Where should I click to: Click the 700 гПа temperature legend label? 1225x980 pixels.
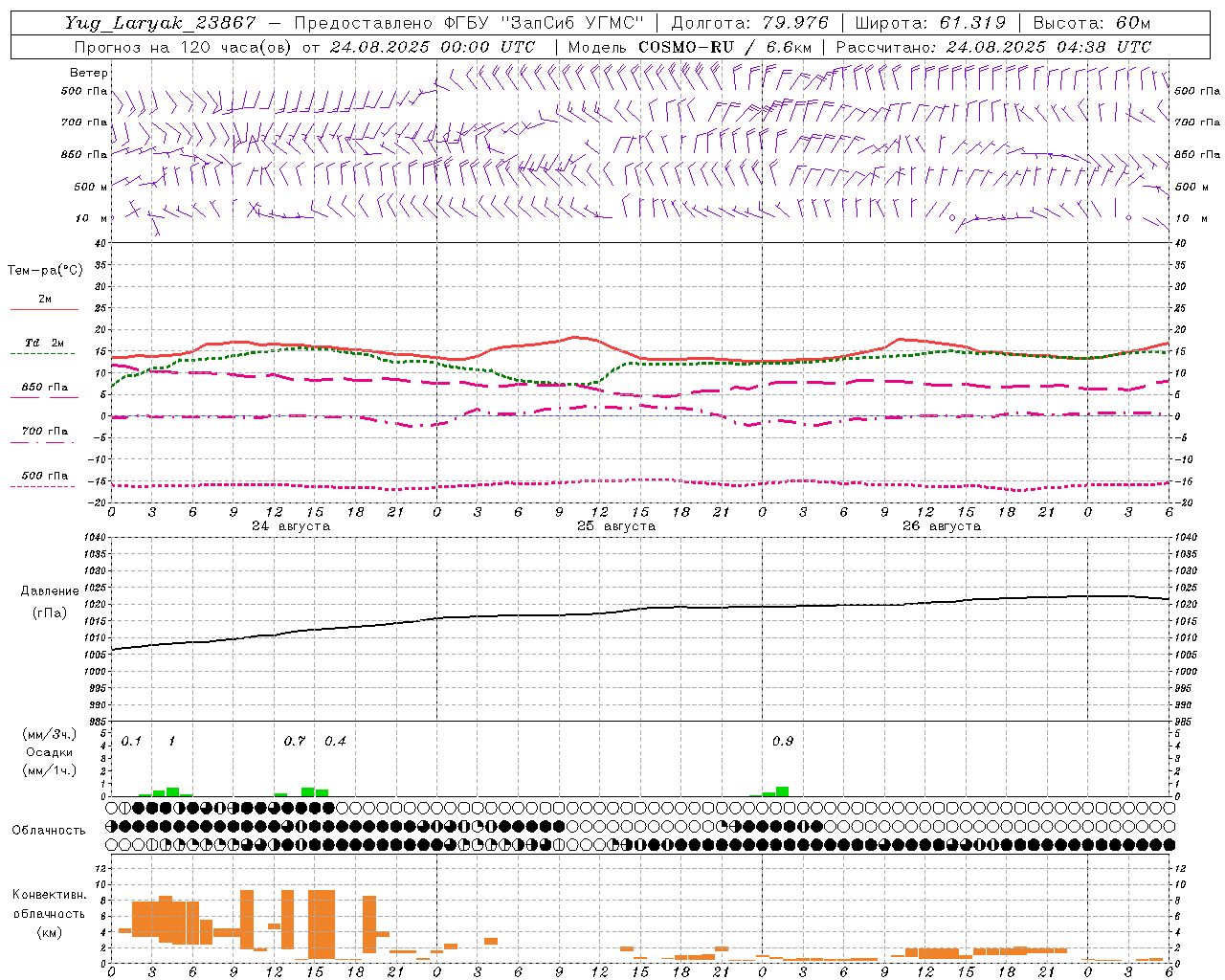44,432
